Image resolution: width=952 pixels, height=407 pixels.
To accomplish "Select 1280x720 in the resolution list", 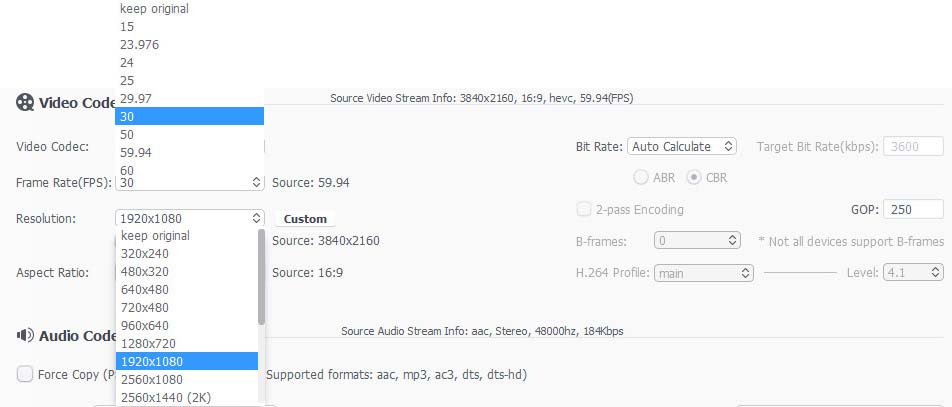I will tap(149, 343).
